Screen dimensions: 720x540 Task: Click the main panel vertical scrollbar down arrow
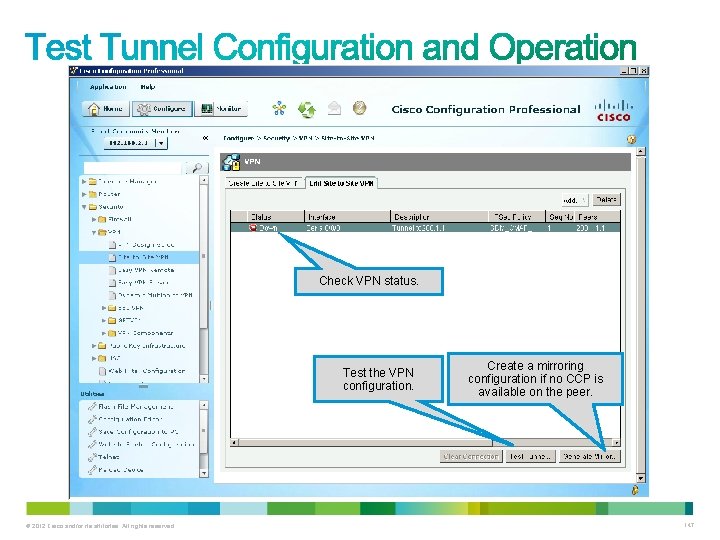tap(641, 478)
